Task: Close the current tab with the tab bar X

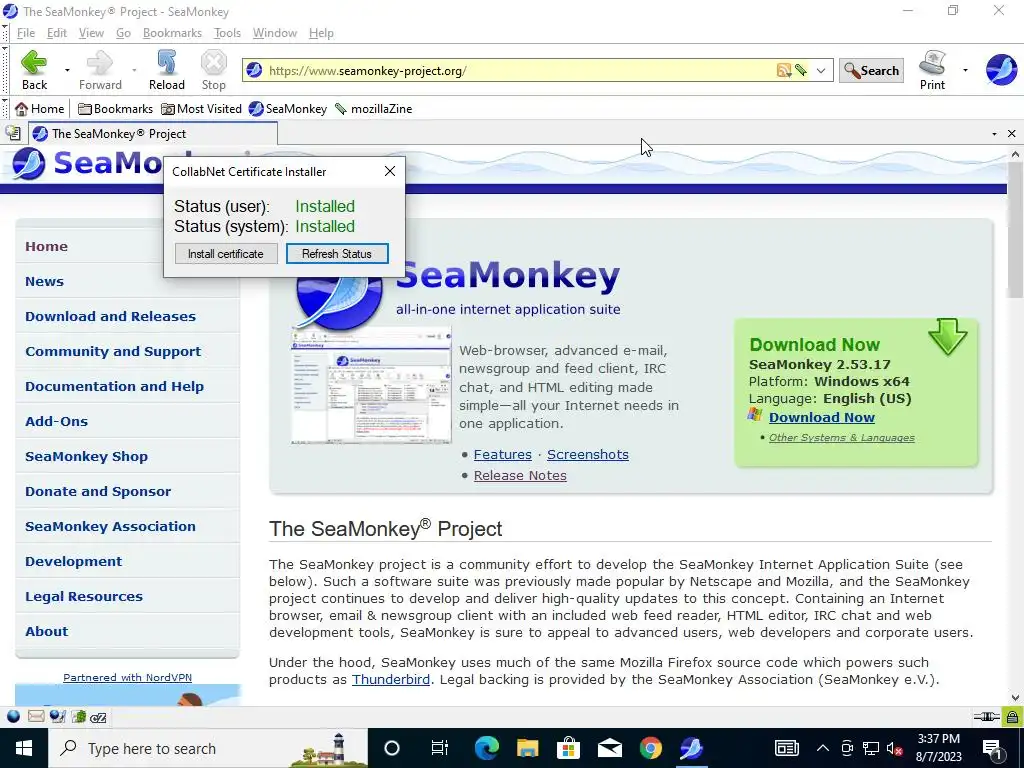Action: click(1012, 134)
